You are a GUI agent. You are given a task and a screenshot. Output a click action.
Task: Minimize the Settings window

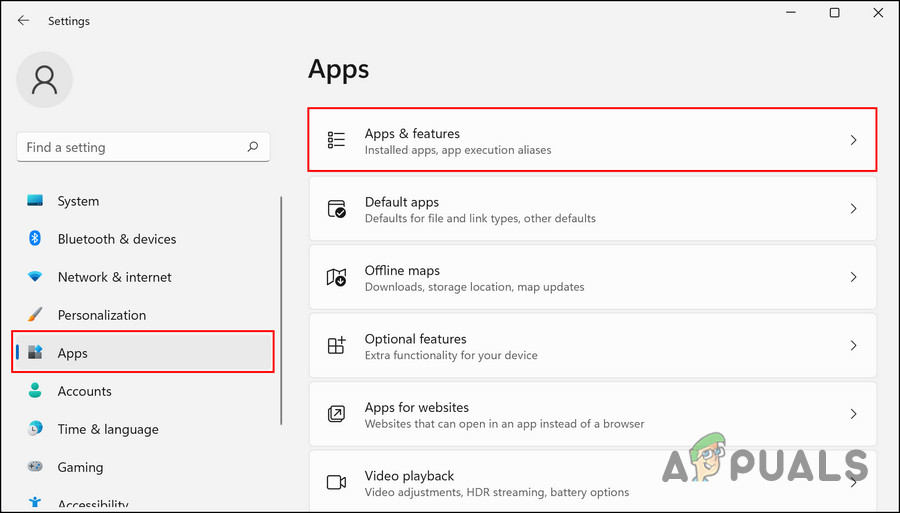click(791, 13)
